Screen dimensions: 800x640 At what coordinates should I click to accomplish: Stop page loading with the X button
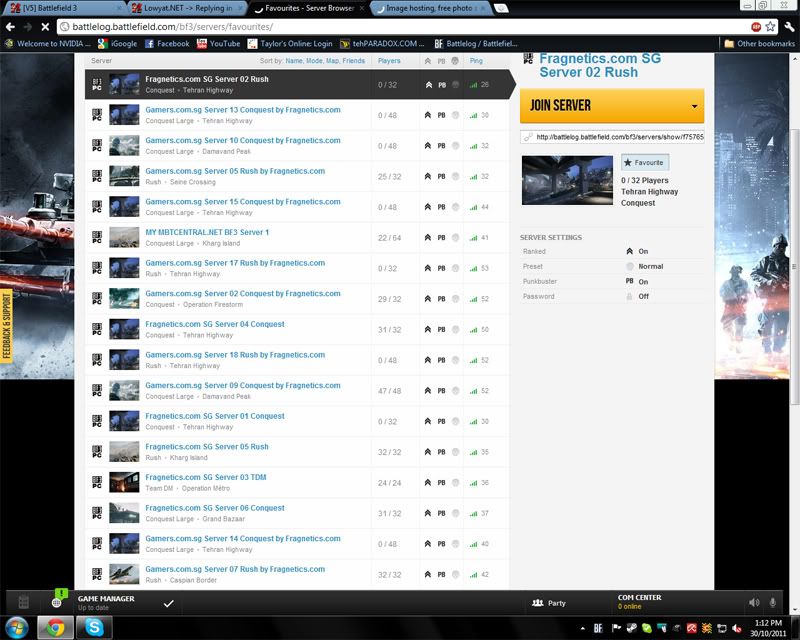pyautogui.click(x=45, y=27)
